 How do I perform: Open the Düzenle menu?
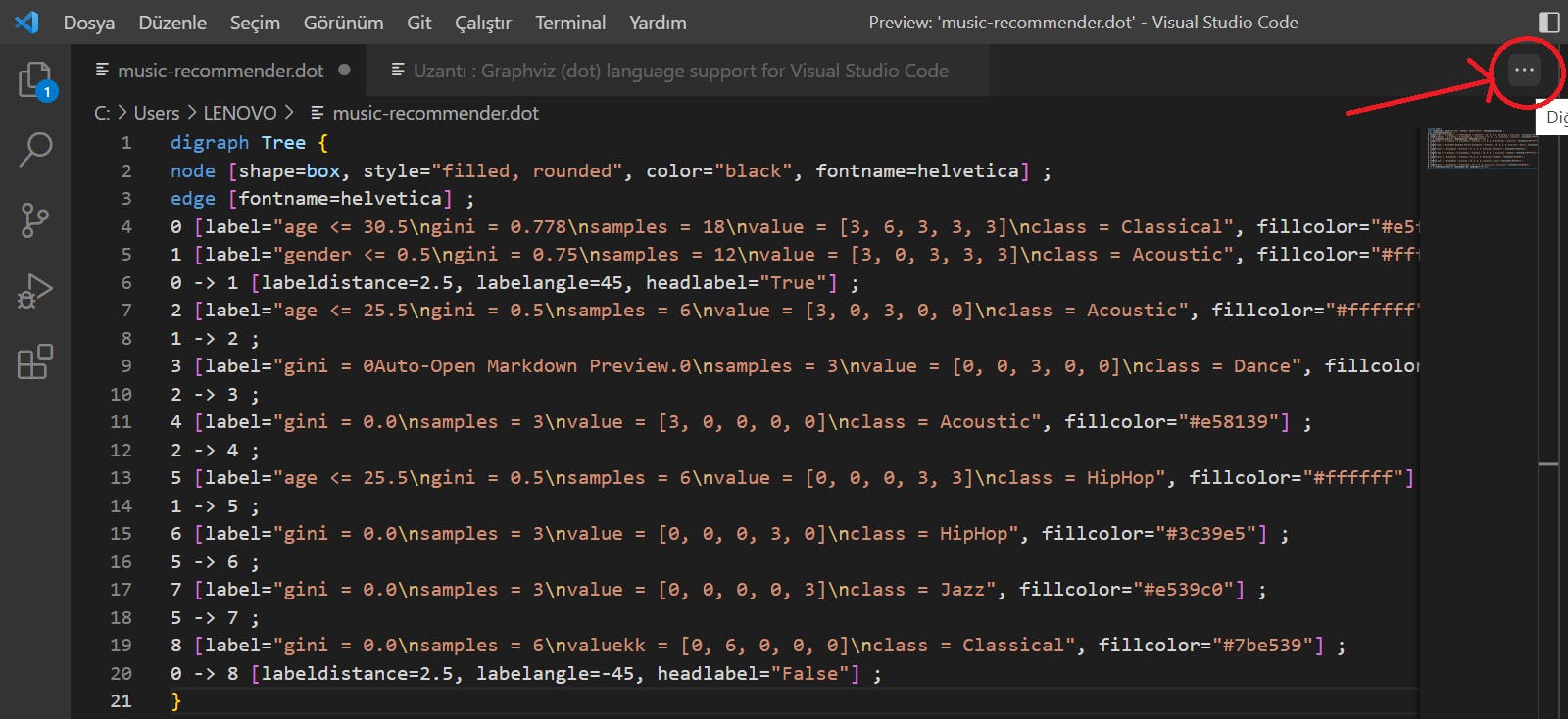(x=172, y=22)
